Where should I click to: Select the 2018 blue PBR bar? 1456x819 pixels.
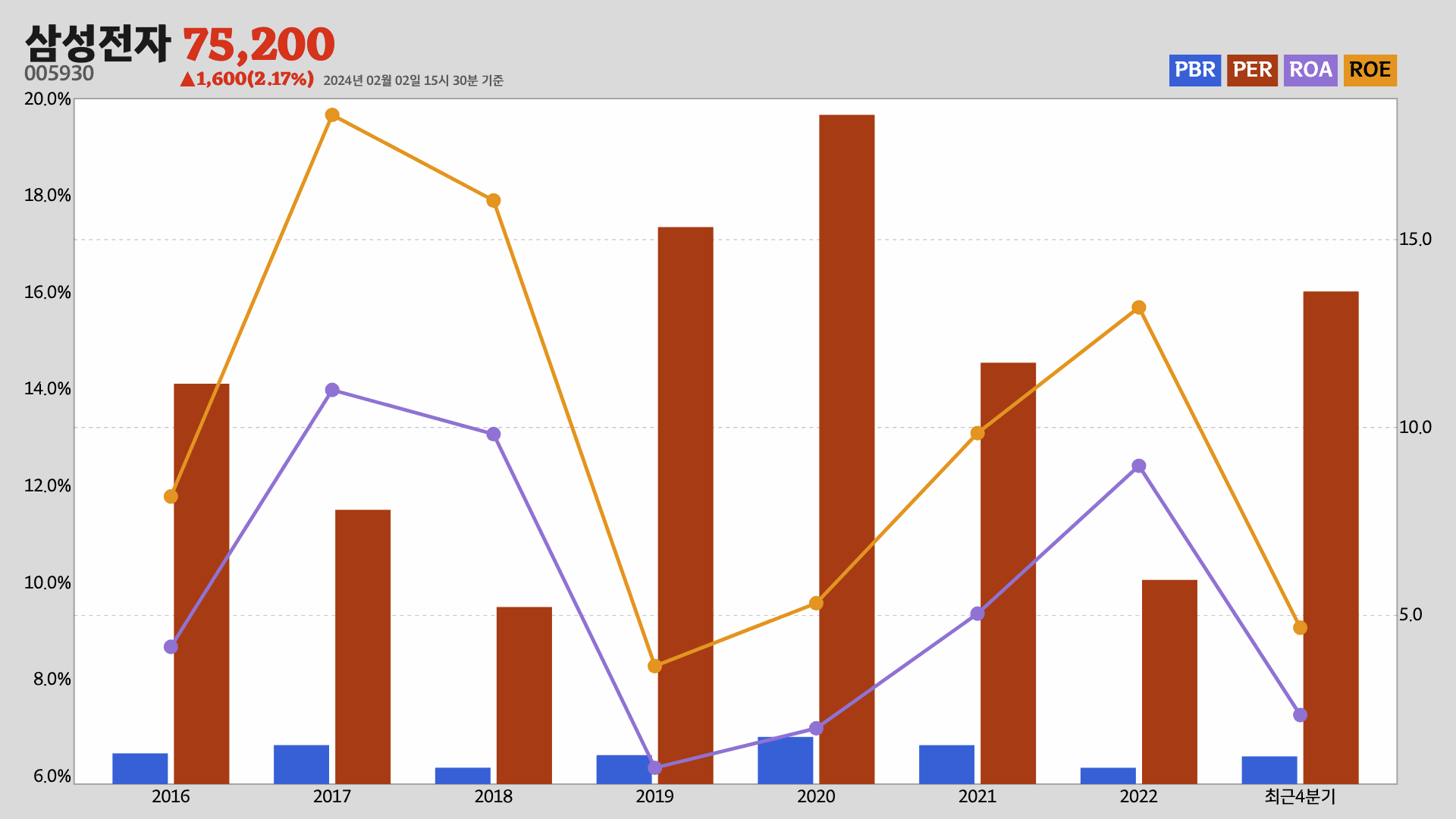click(463, 776)
